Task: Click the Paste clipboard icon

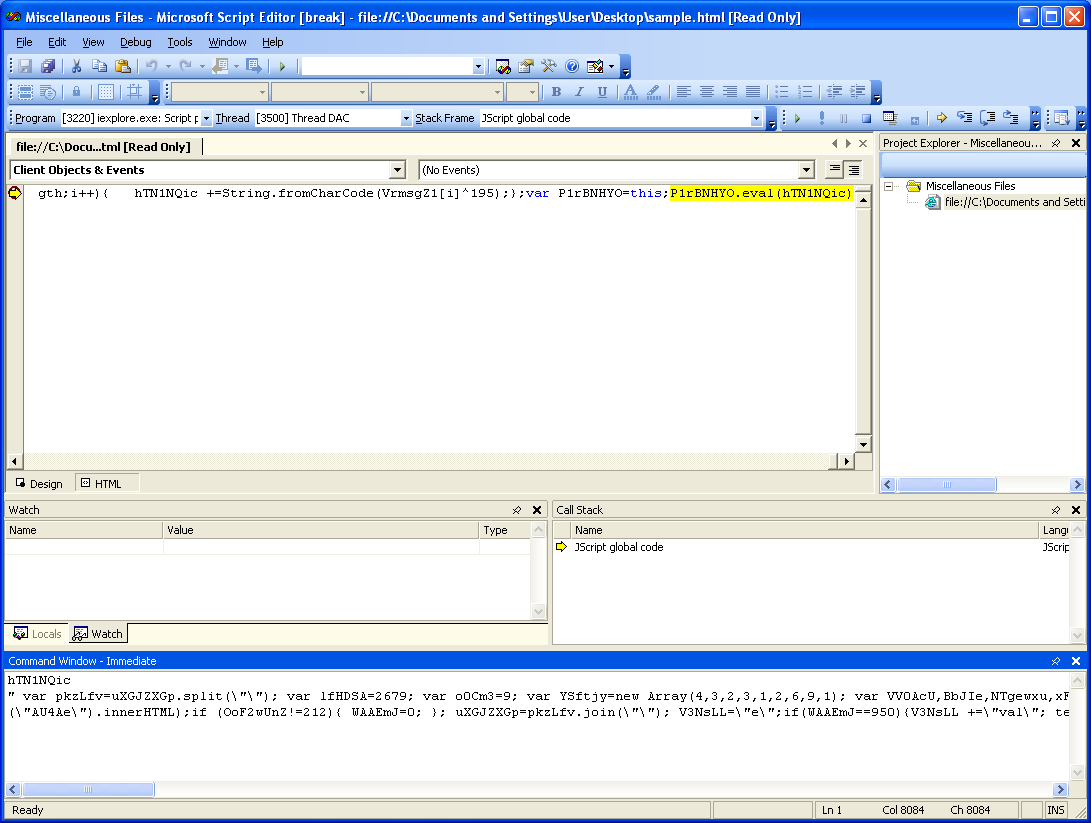Action: tap(122, 66)
